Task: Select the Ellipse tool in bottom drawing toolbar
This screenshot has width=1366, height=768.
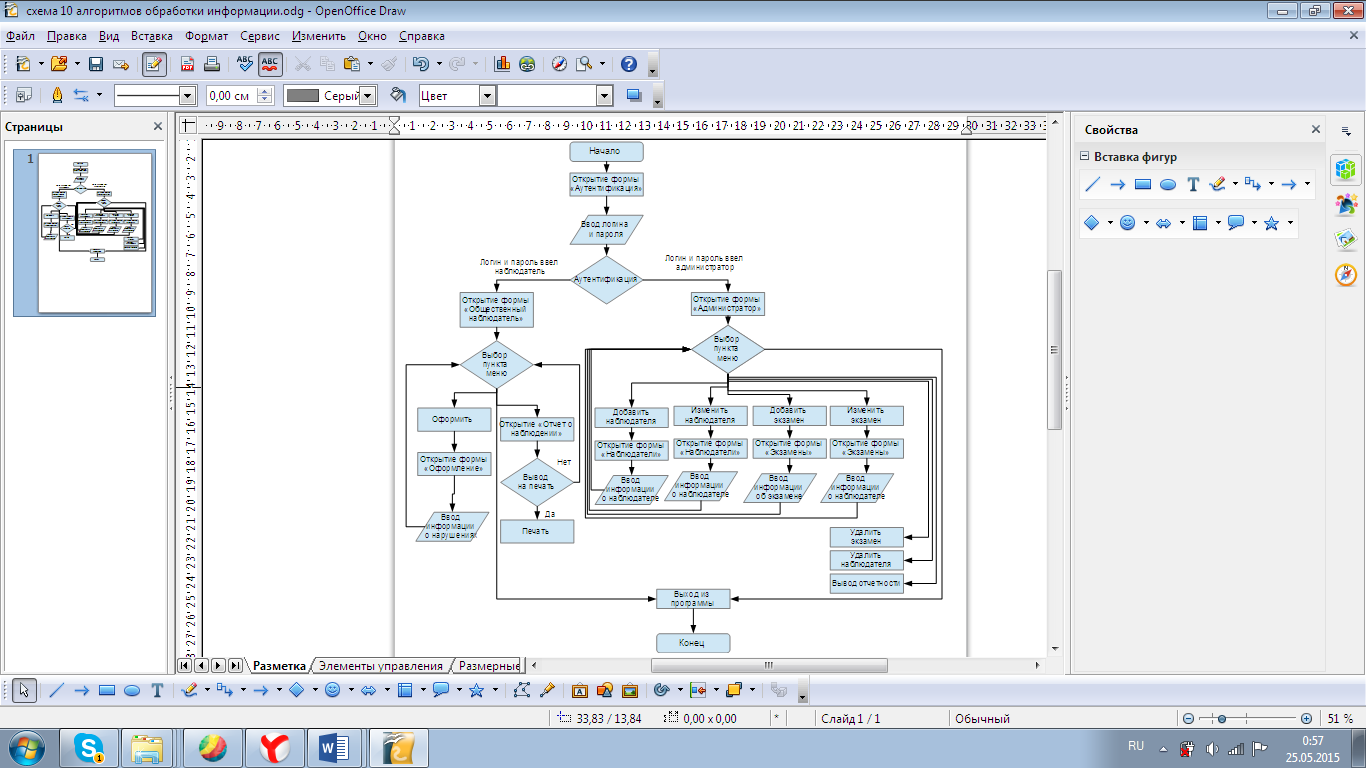Action: pos(132,690)
